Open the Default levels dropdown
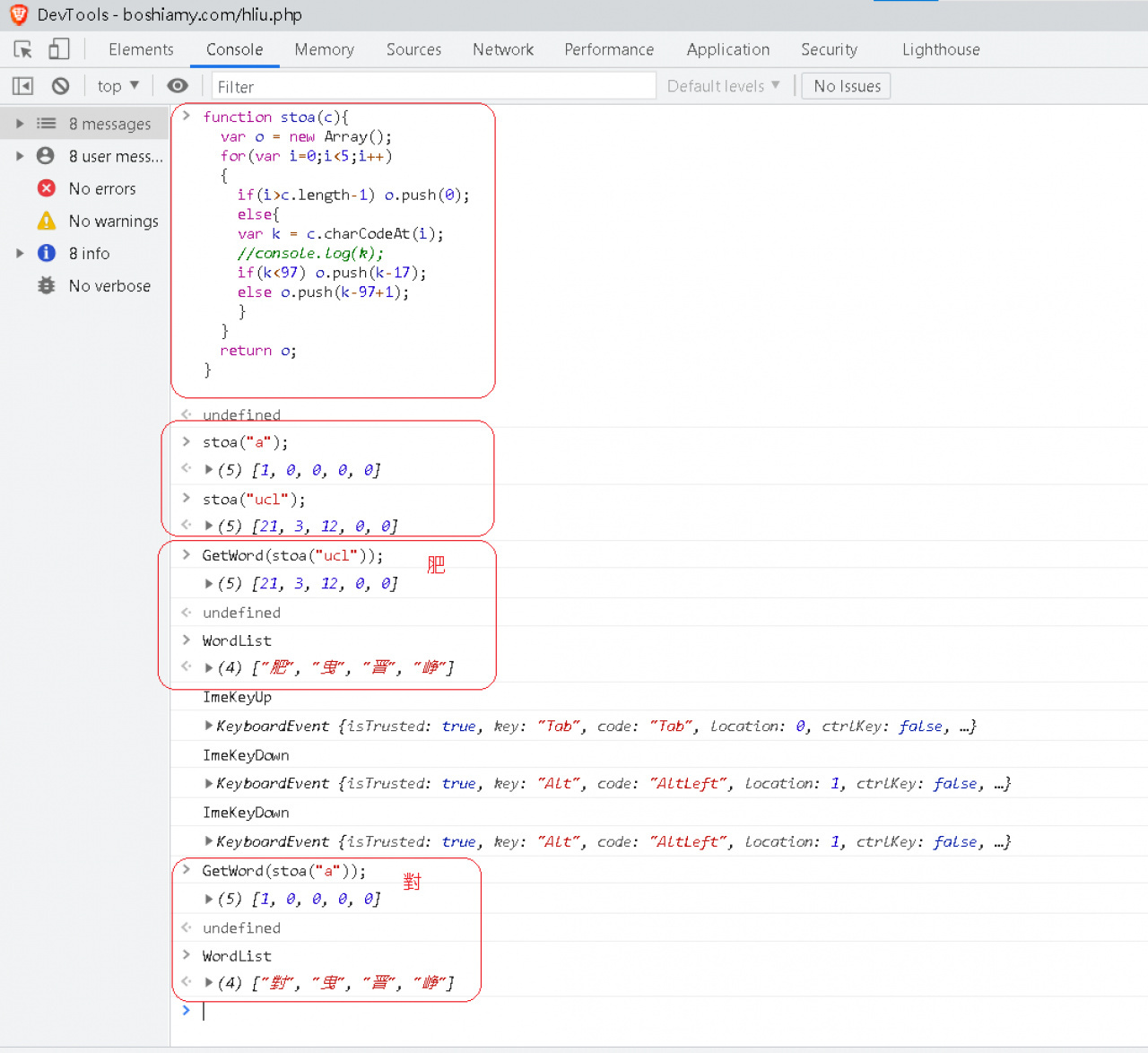Viewport: 1148px width, 1053px height. coord(723,86)
